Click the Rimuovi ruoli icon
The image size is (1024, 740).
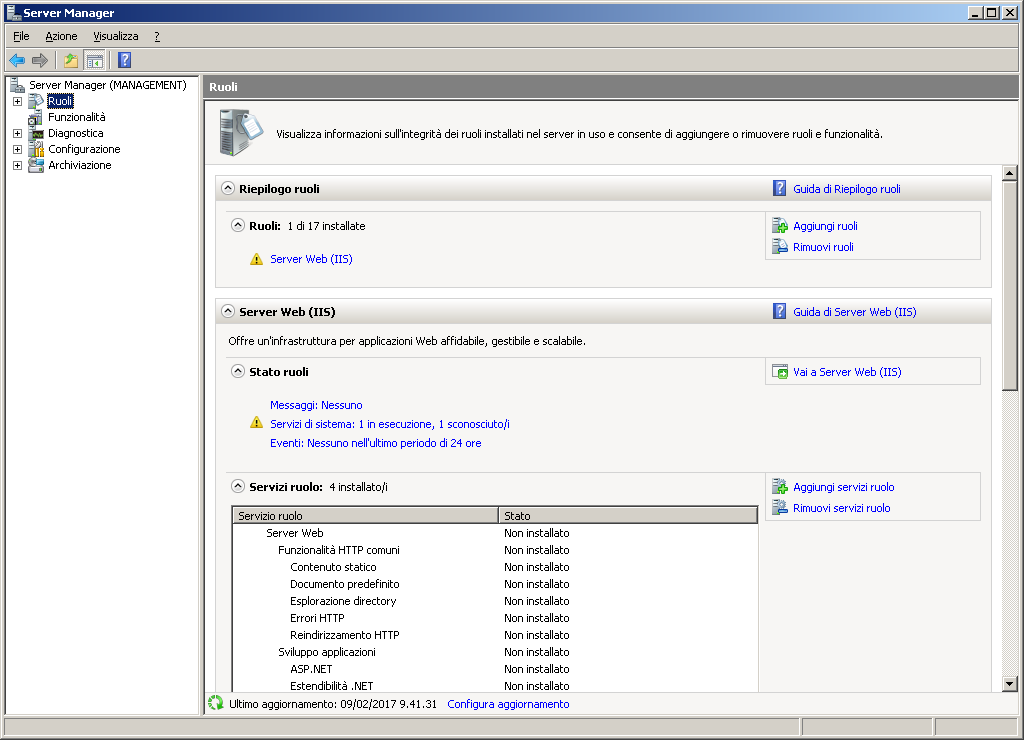(780, 247)
